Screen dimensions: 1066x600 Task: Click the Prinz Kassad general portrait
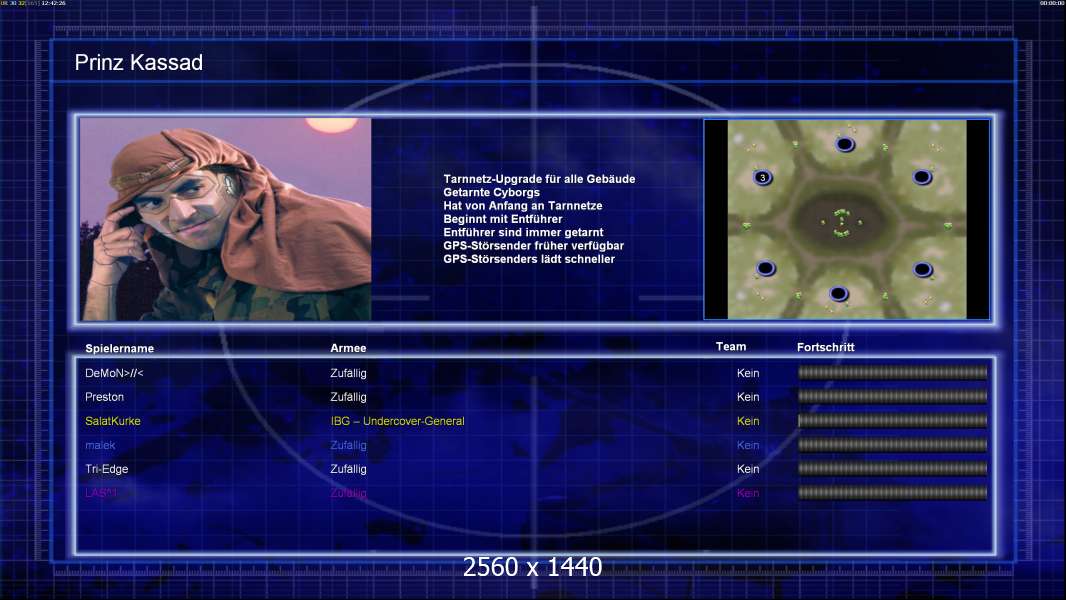tap(226, 219)
